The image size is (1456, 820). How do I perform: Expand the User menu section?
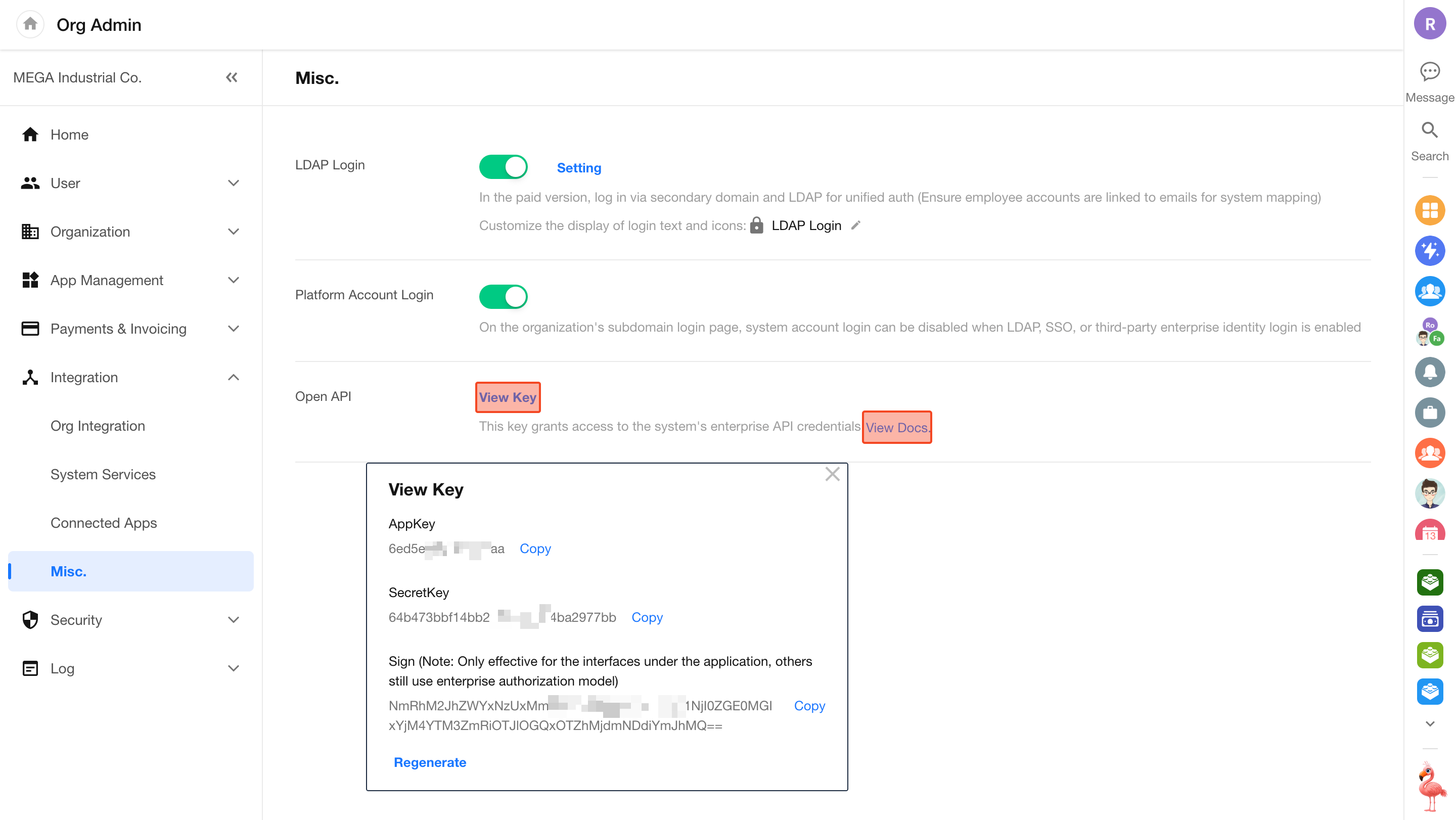pos(234,183)
